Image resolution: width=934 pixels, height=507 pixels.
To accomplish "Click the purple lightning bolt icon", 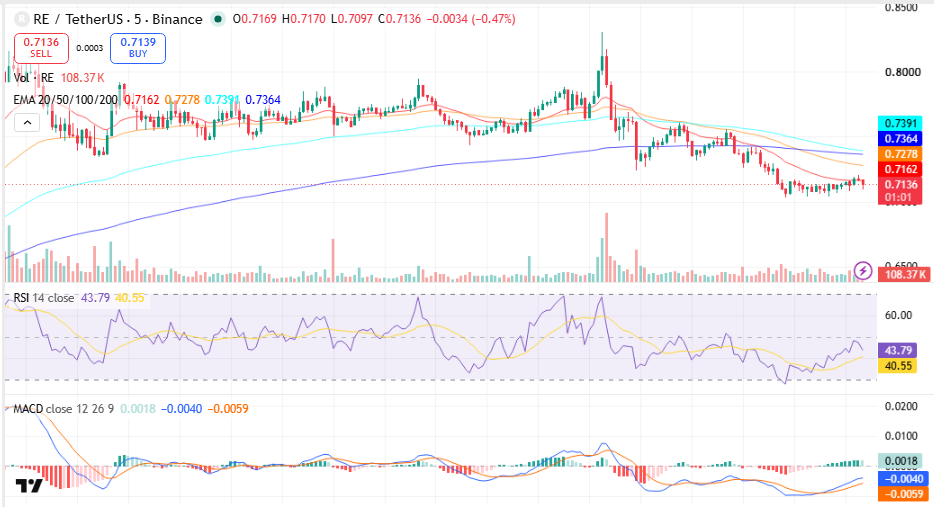I will (863, 271).
